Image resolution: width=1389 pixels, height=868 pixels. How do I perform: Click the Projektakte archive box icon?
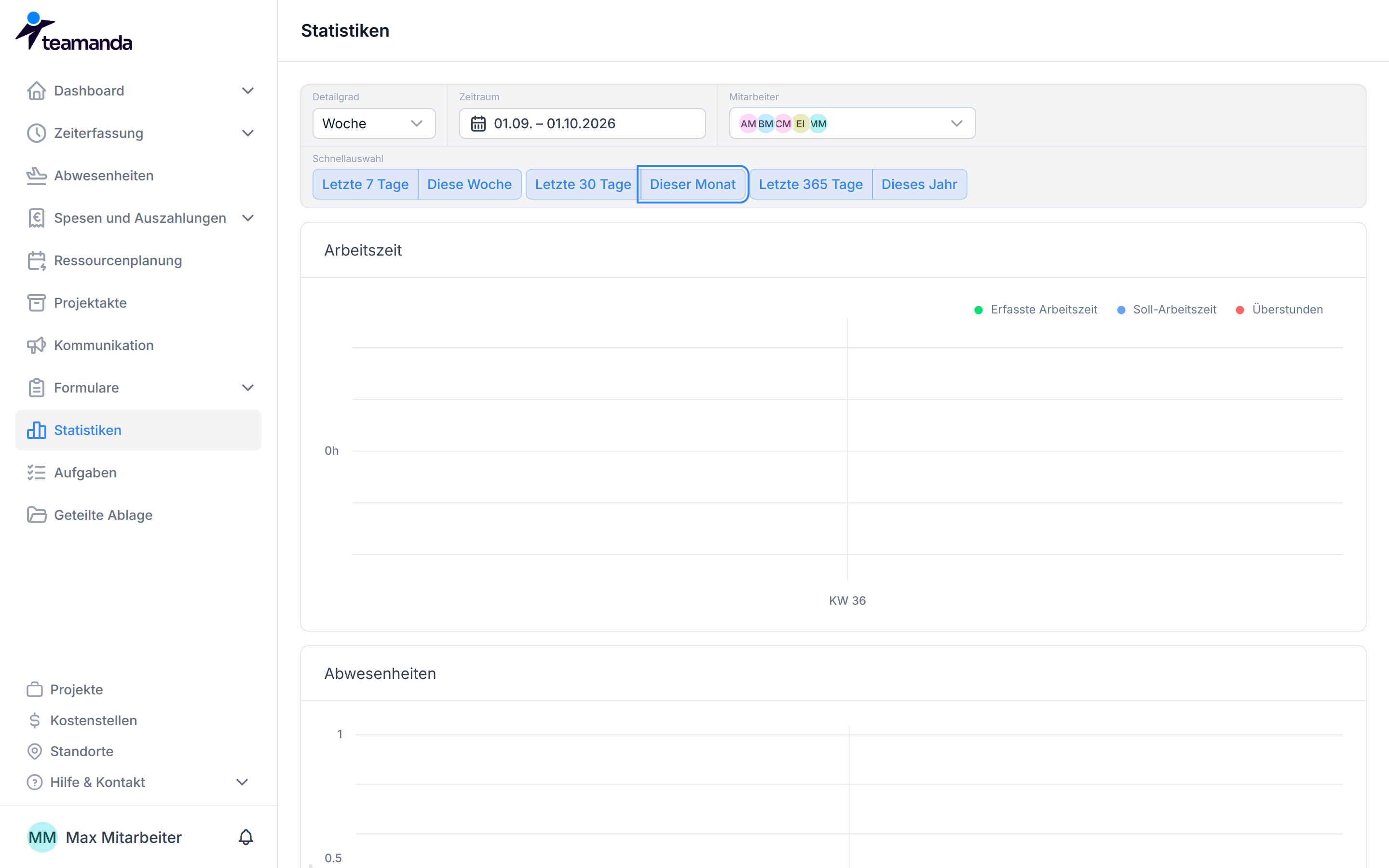(x=36, y=302)
